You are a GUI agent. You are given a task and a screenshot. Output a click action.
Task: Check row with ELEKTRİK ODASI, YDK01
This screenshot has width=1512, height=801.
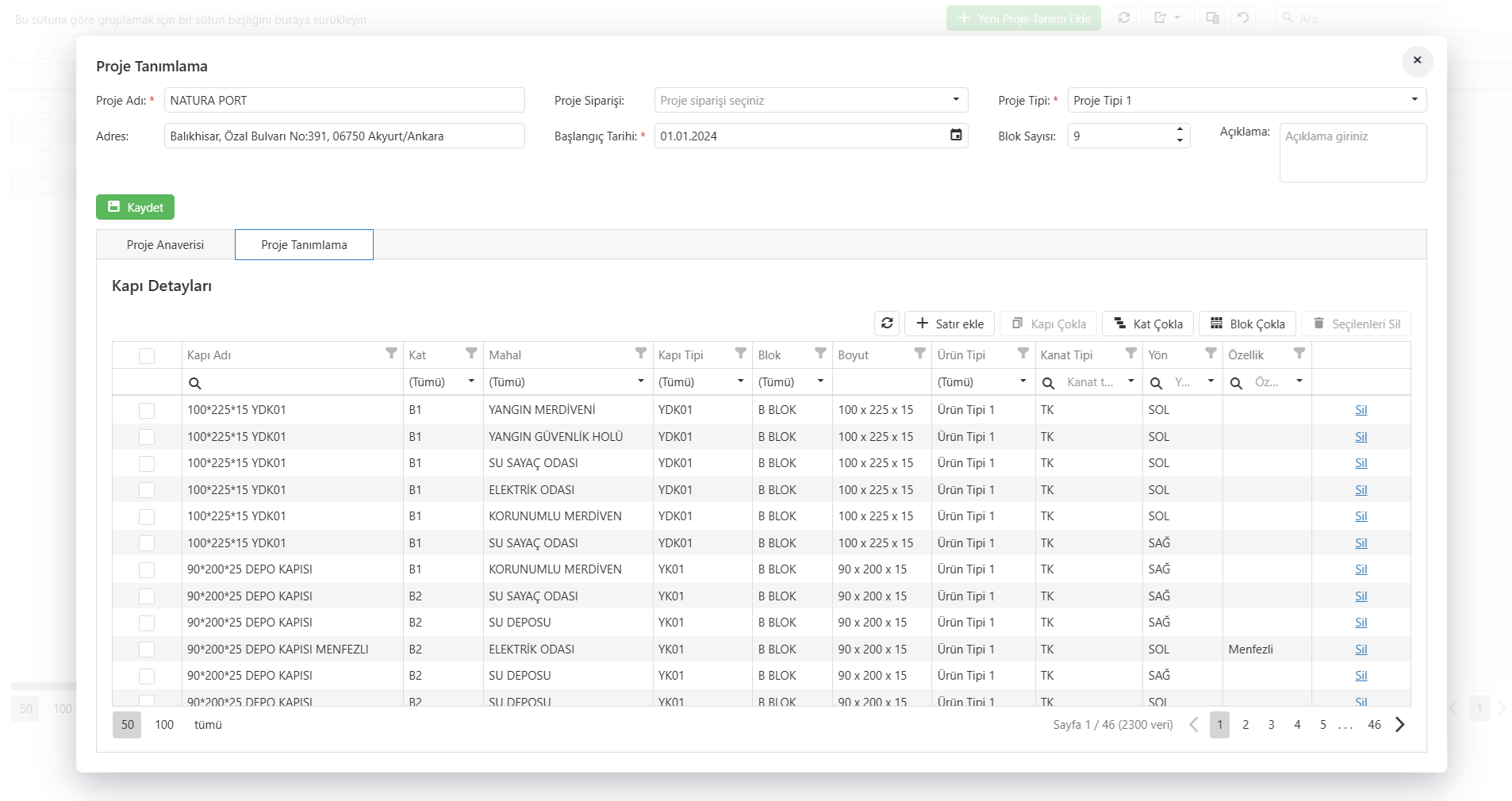[147, 490]
